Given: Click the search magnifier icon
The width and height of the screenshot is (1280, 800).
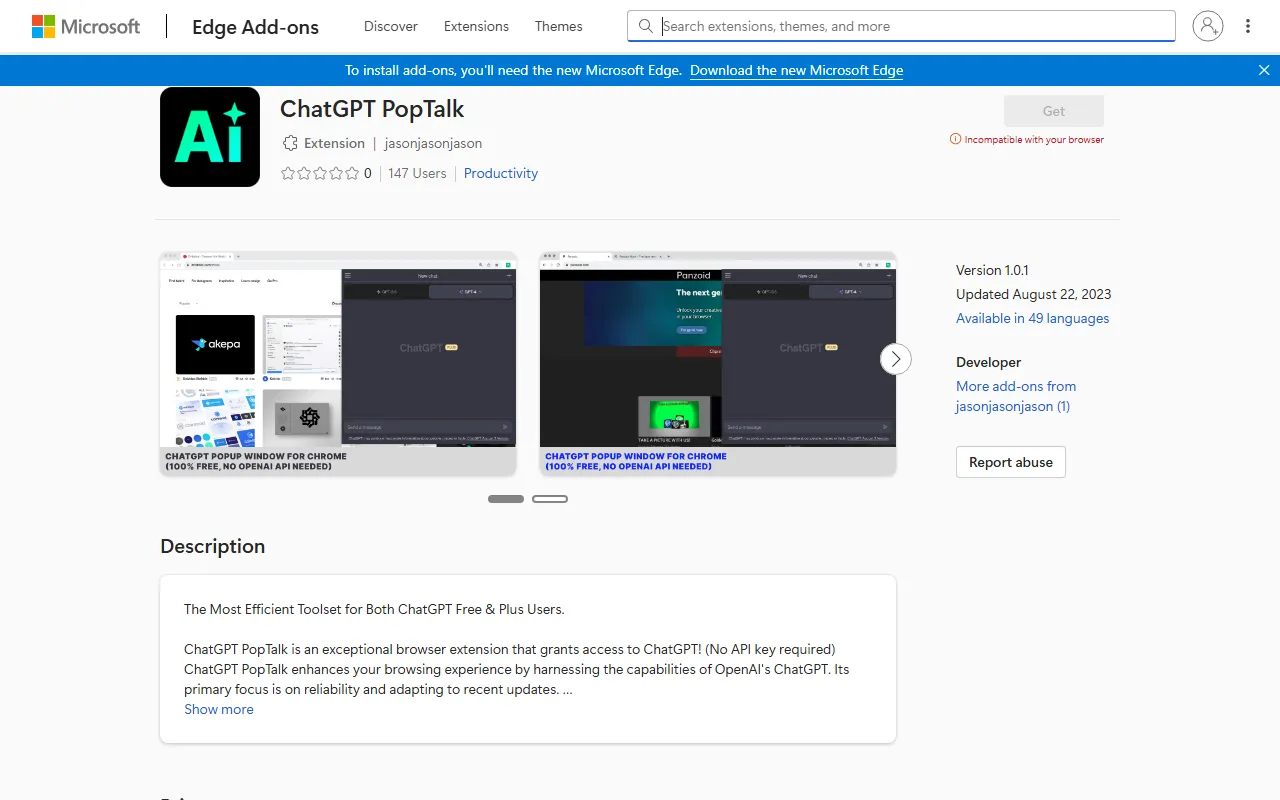Looking at the screenshot, I should [x=646, y=26].
